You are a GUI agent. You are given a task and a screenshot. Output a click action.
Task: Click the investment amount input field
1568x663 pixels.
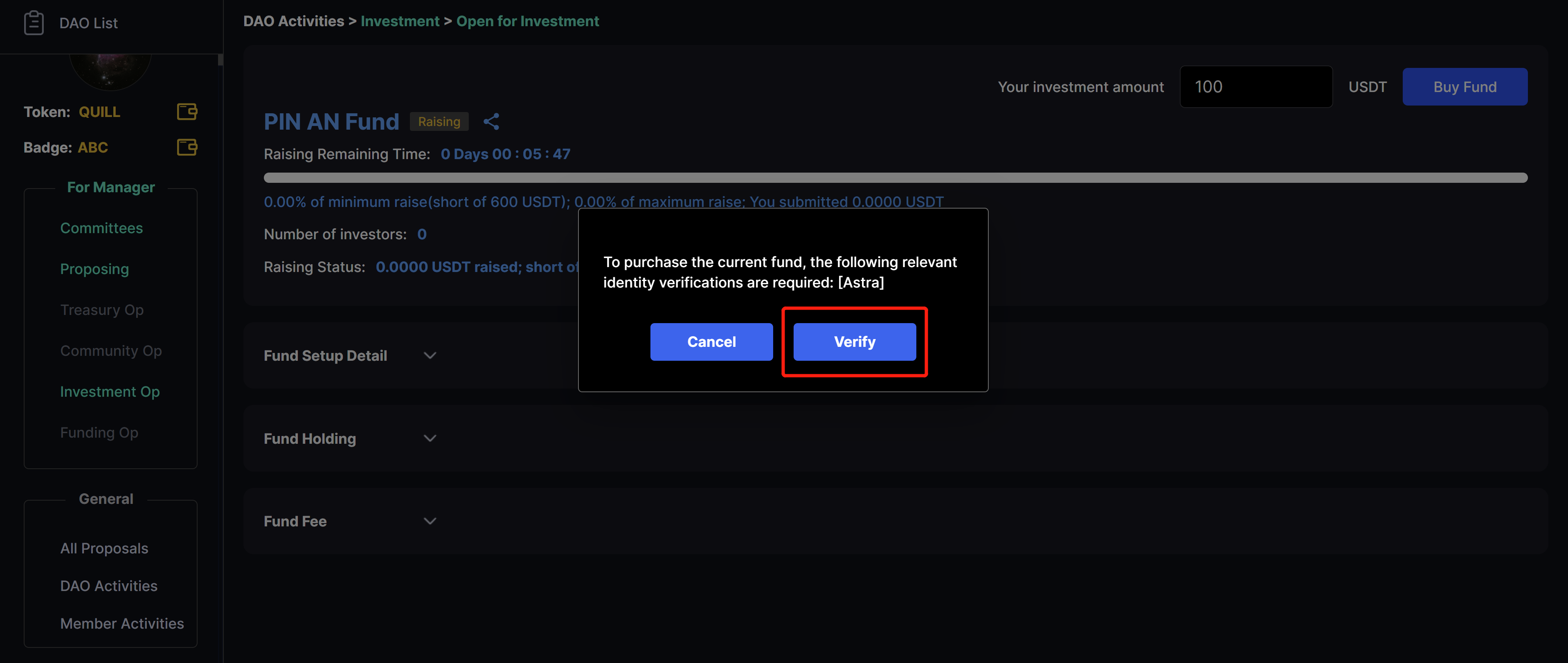[1256, 86]
